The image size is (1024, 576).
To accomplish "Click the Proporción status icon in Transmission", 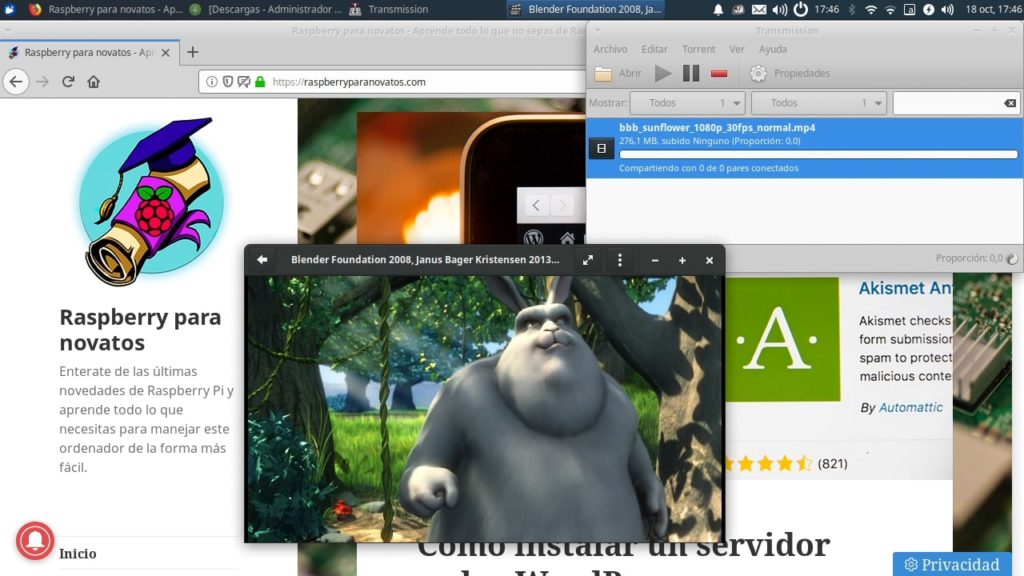I will 1012,259.
